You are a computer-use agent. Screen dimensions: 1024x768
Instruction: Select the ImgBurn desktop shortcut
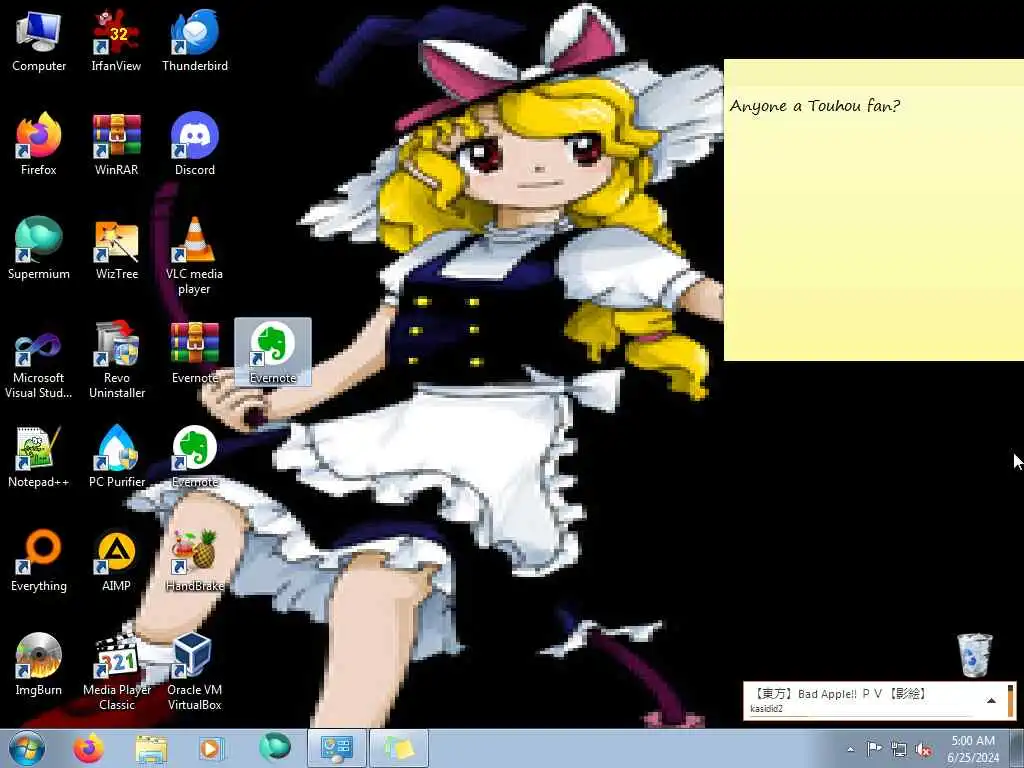pyautogui.click(x=39, y=664)
